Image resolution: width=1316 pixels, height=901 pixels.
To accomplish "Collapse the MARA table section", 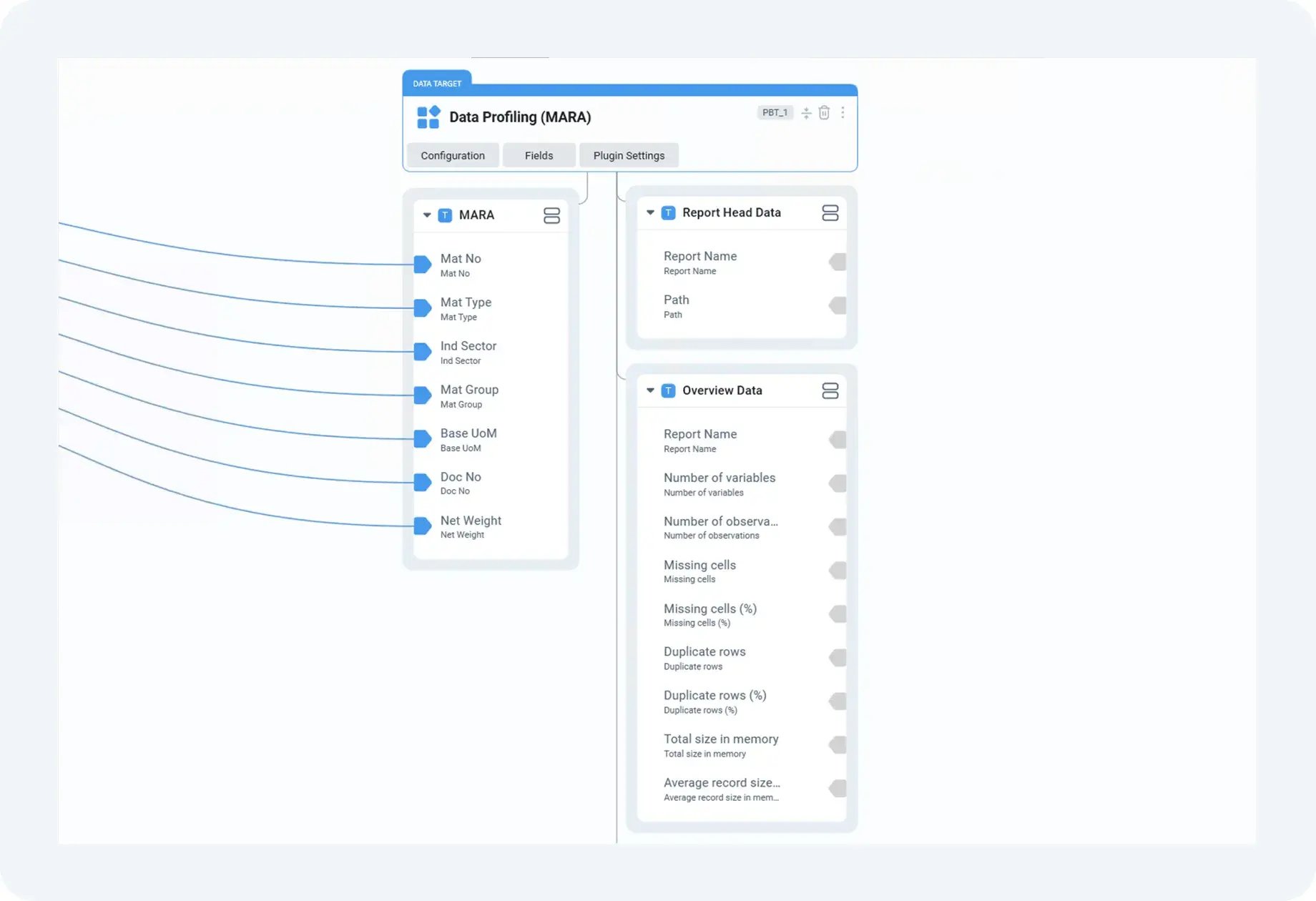I will [427, 215].
